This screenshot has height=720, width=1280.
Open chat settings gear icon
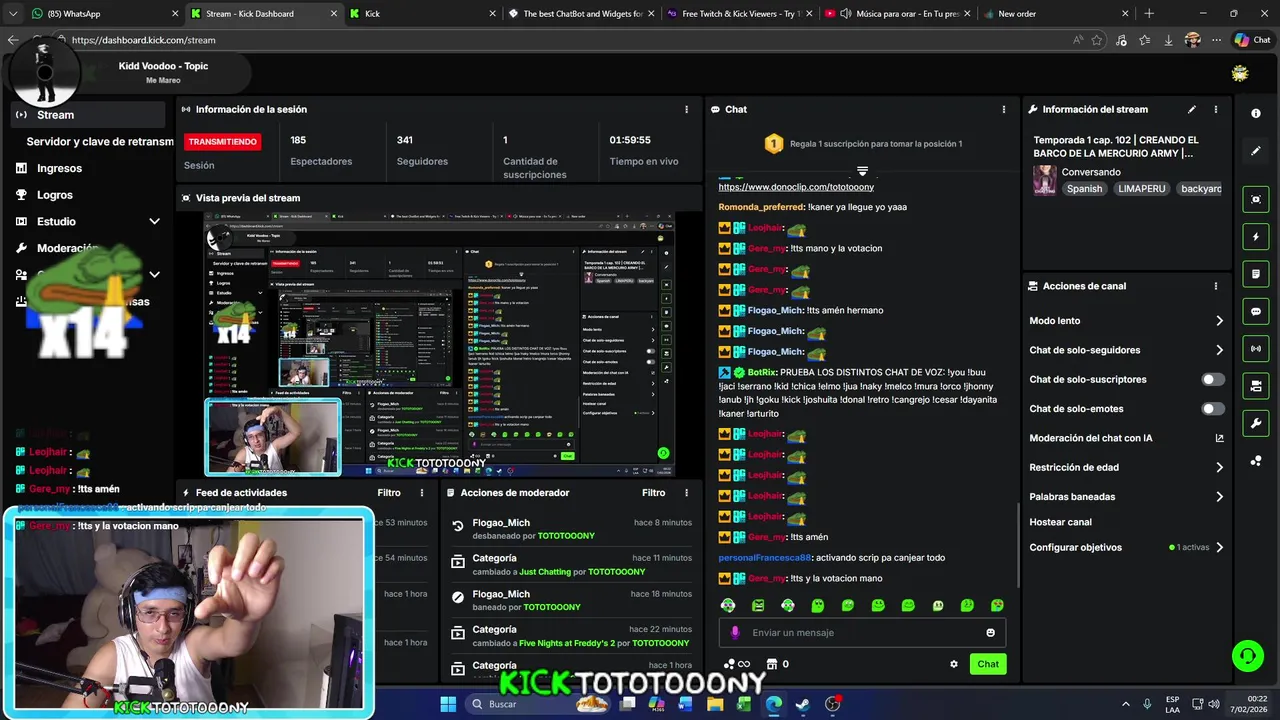pyautogui.click(x=954, y=664)
